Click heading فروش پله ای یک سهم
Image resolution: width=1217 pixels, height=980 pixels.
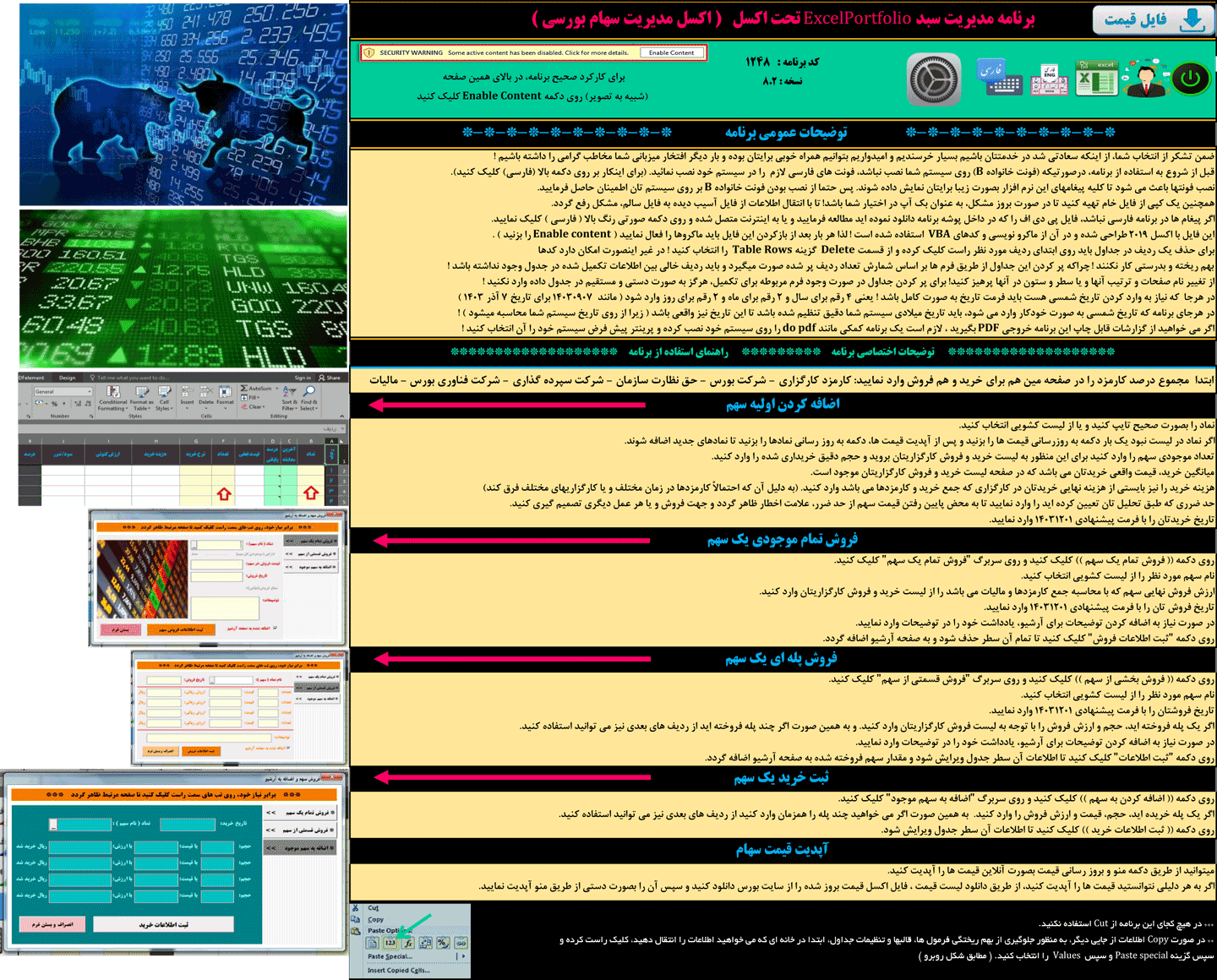(781, 658)
